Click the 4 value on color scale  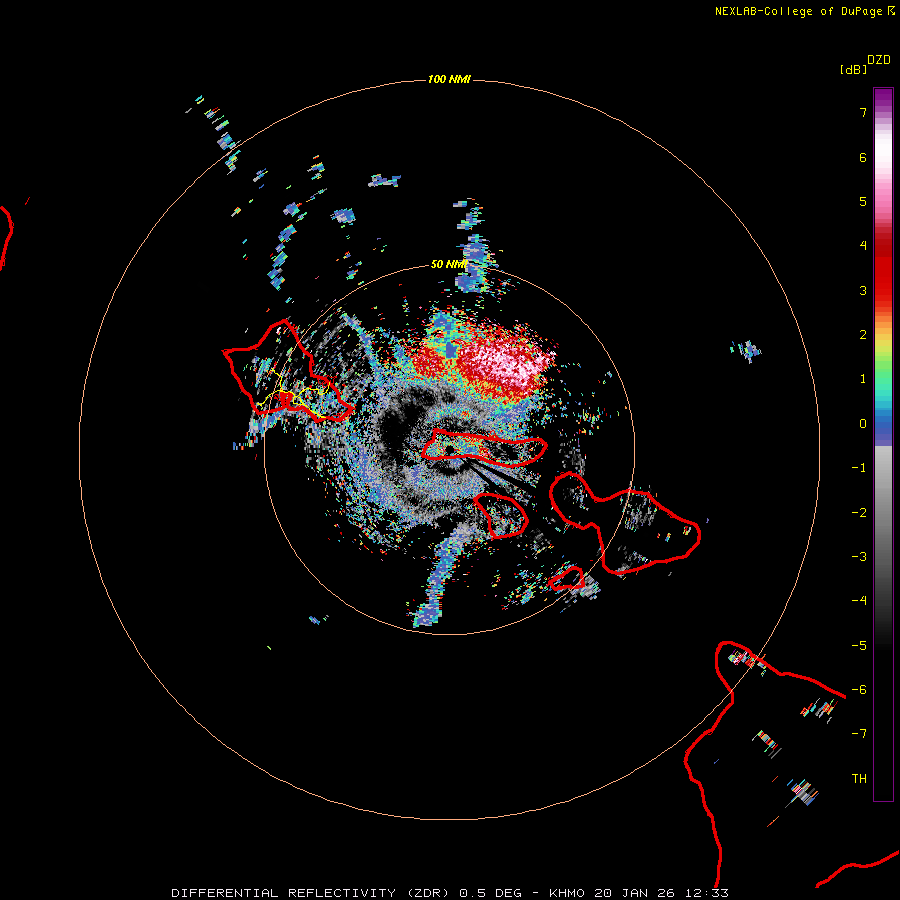click(863, 246)
